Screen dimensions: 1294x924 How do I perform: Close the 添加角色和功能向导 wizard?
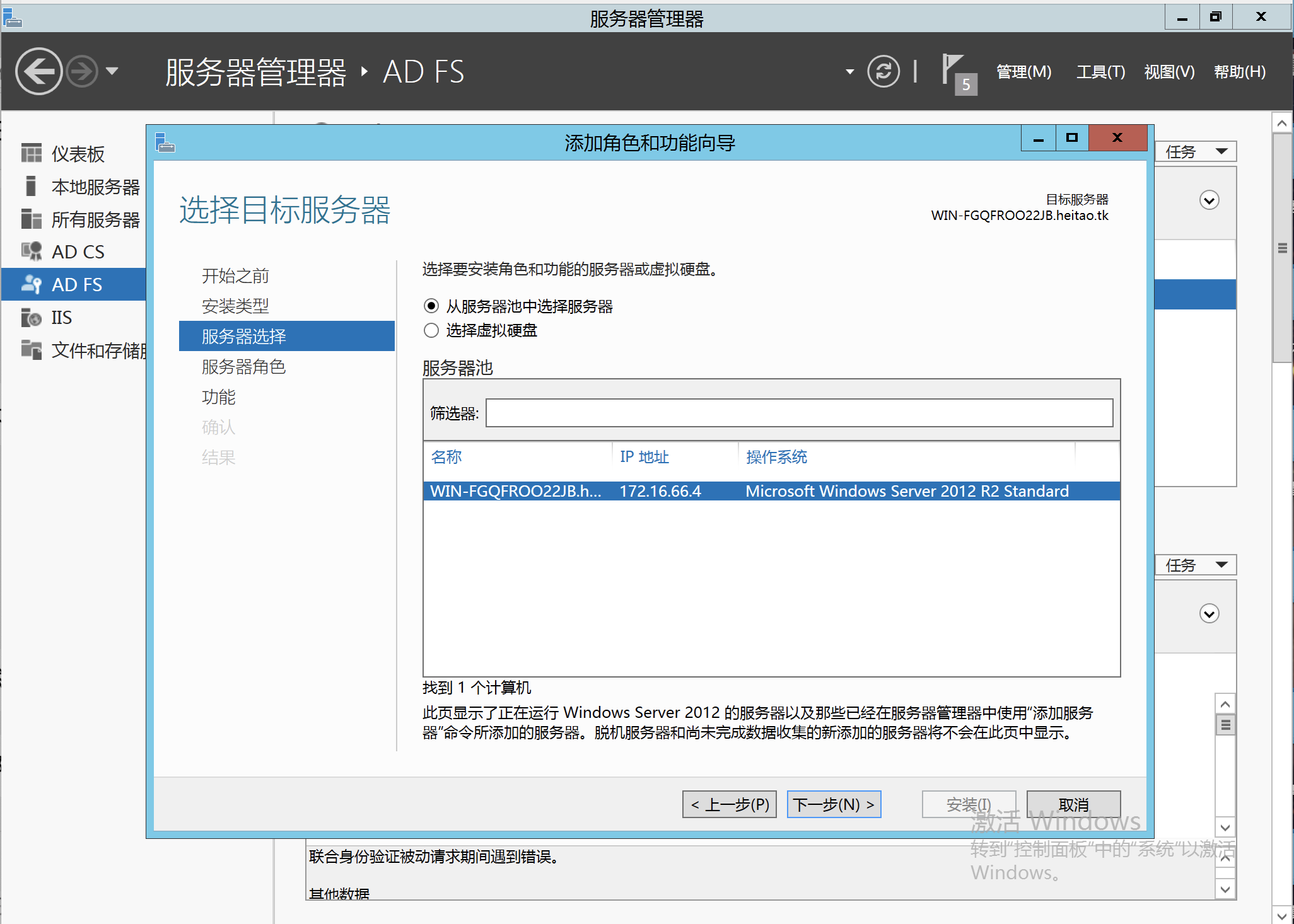(x=1117, y=139)
